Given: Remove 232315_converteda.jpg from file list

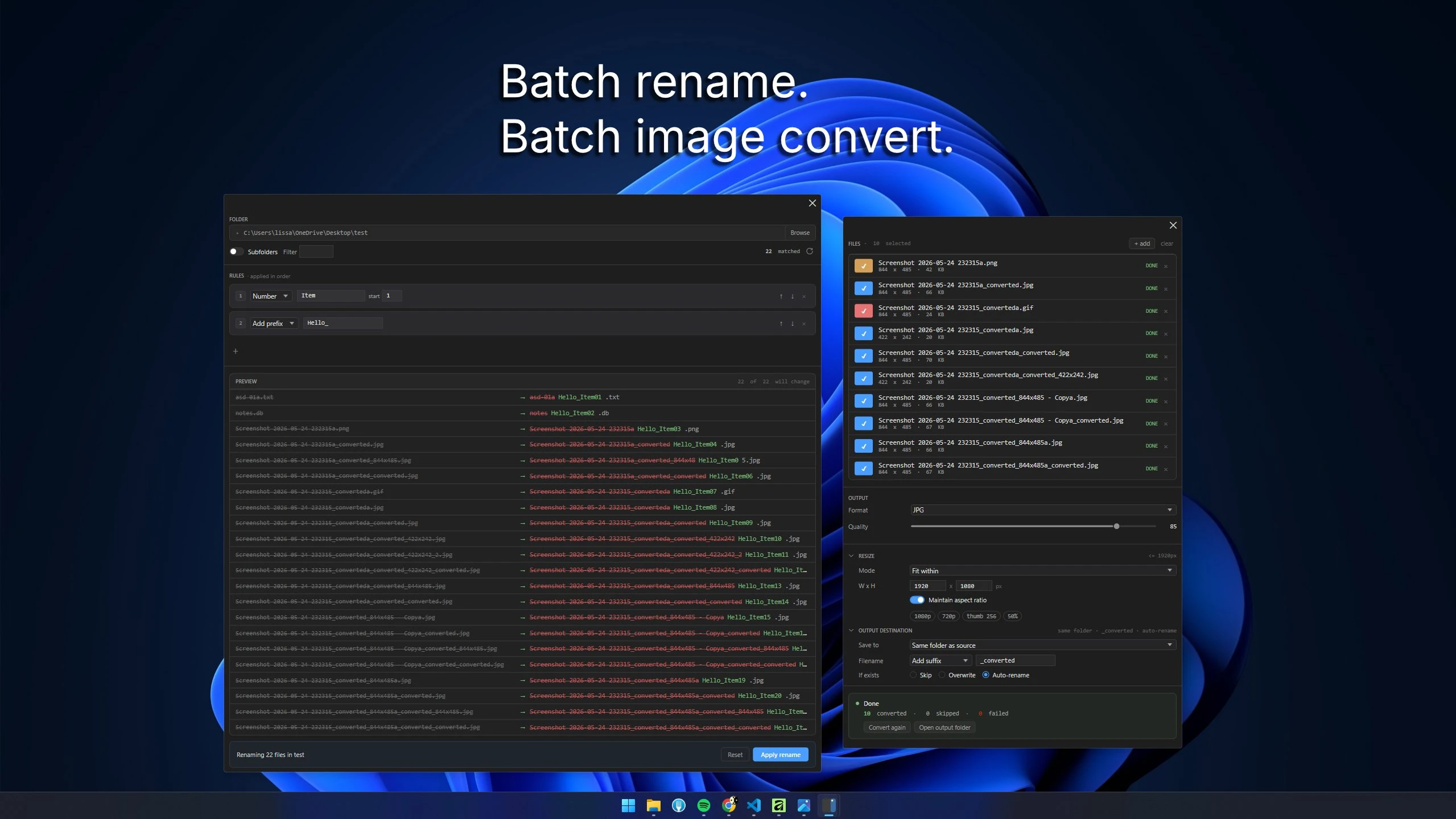Looking at the screenshot, I should pyautogui.click(x=1166, y=334).
